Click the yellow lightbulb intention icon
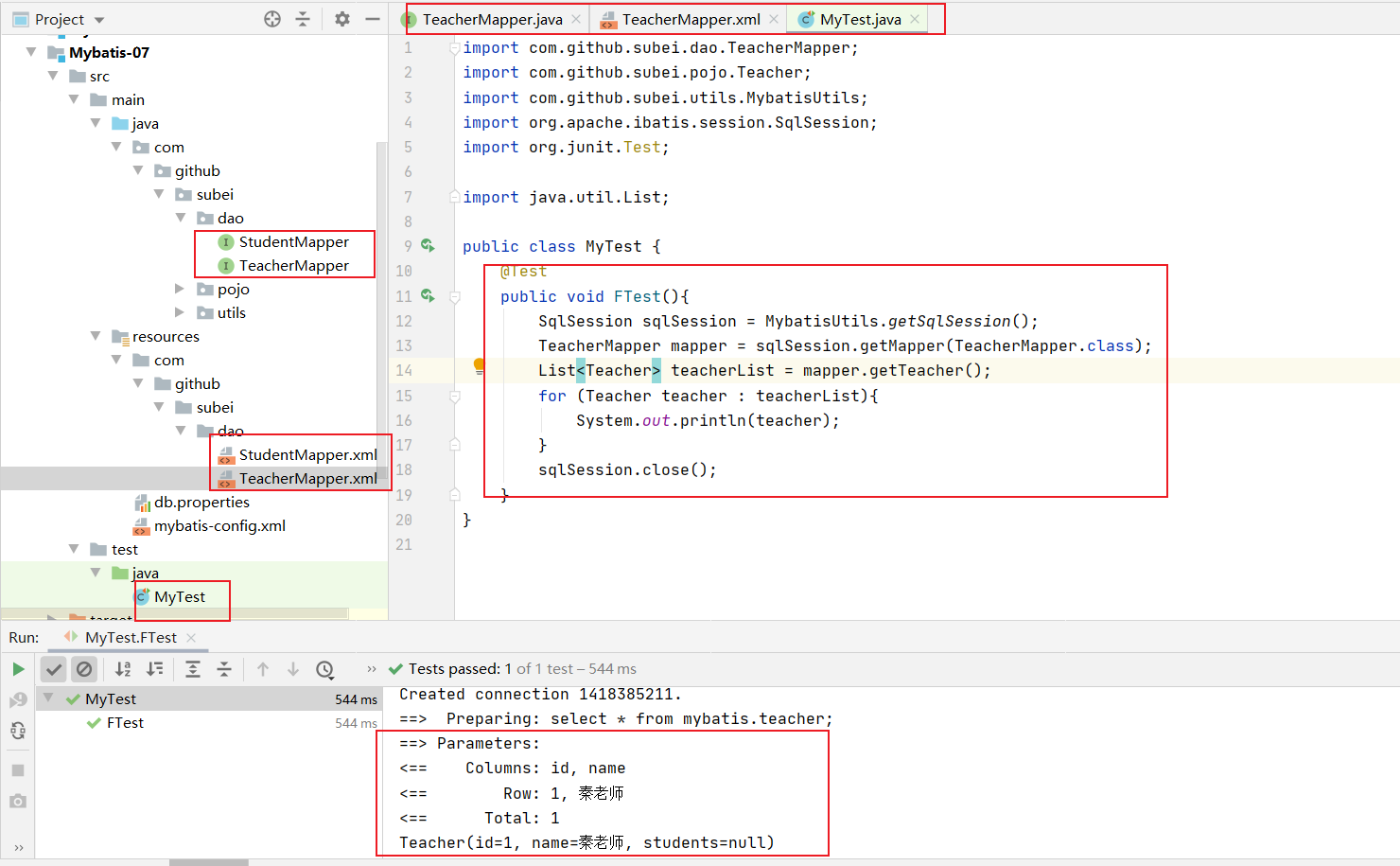 (479, 365)
